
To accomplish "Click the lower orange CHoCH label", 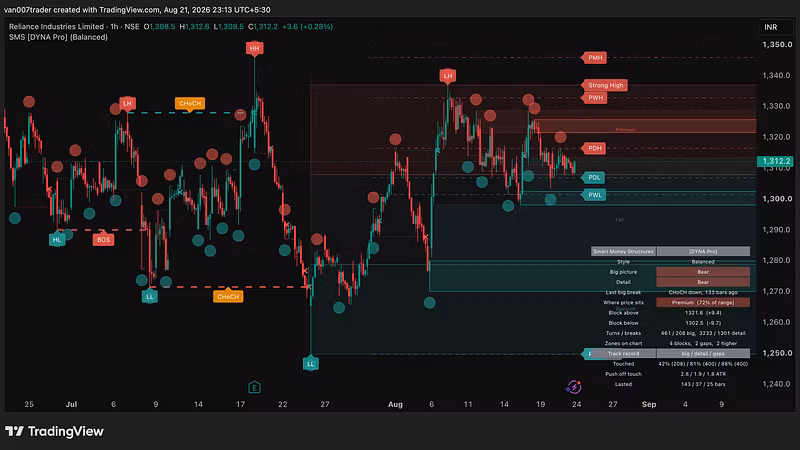I will (228, 296).
